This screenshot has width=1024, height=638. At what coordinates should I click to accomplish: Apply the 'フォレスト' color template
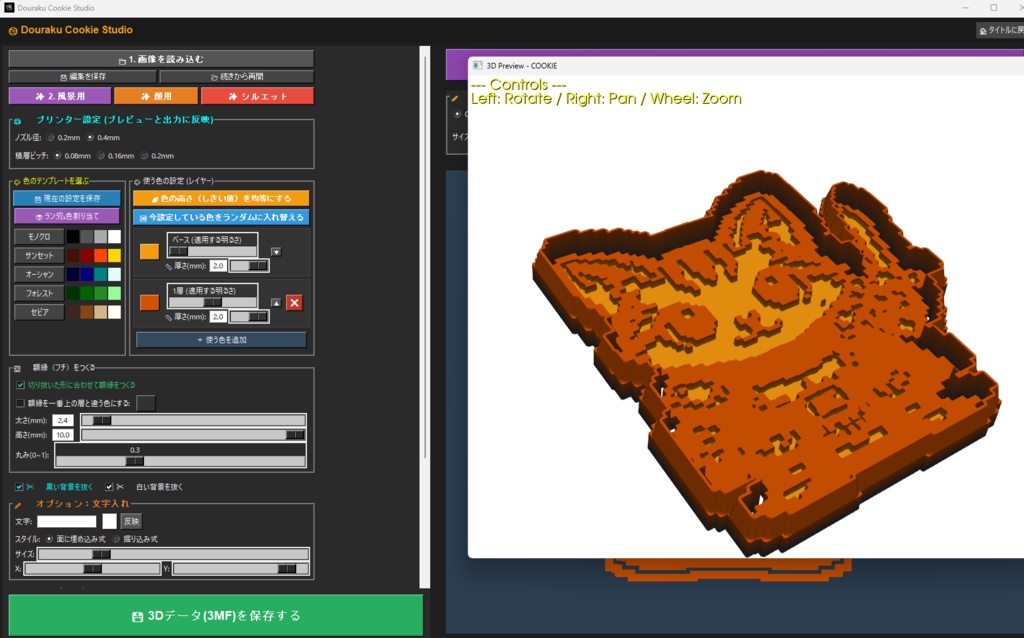pyautogui.click(x=39, y=293)
